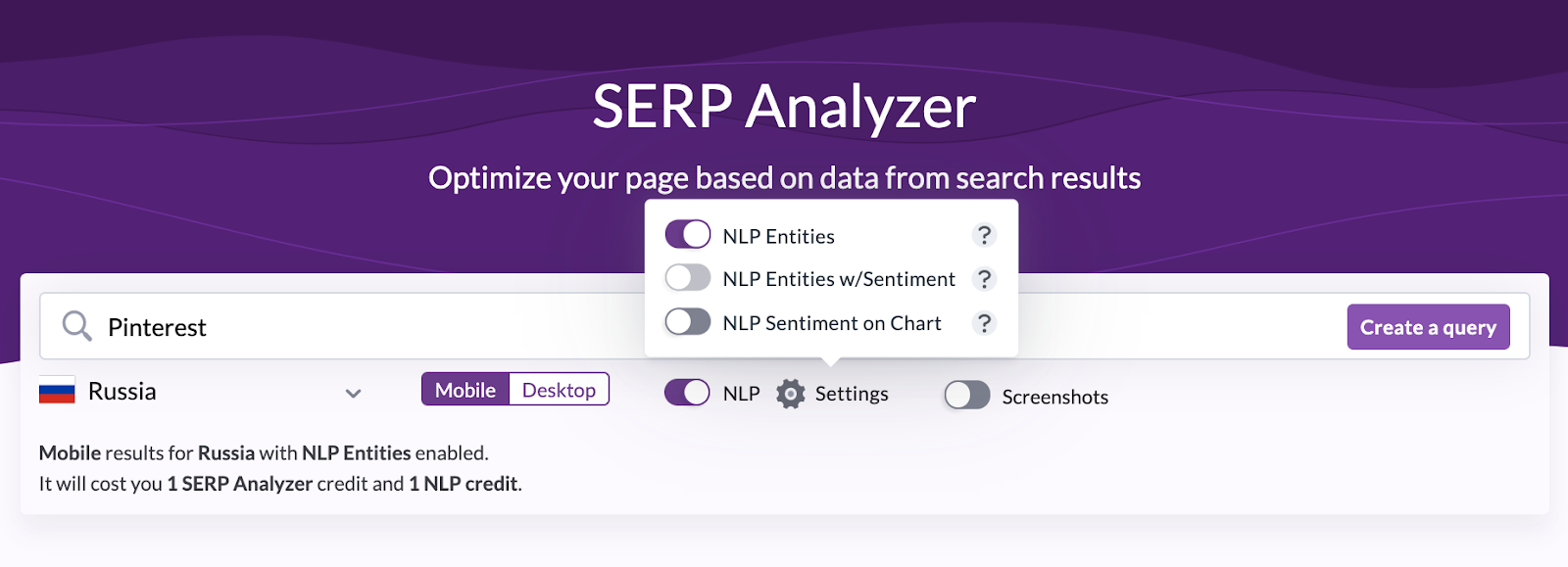
Task: Switch to the Desktop tab
Action: 559,390
